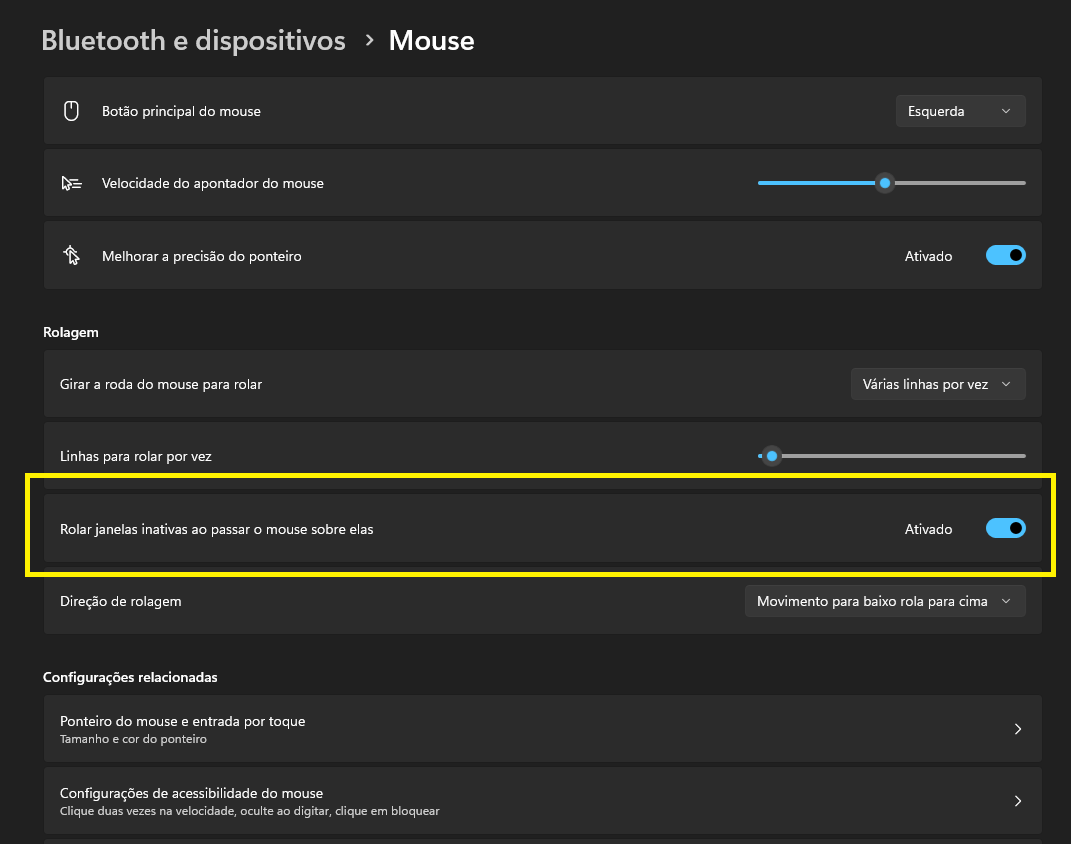
Task: Open the Esquerda primary button dropdown
Action: (x=960, y=111)
